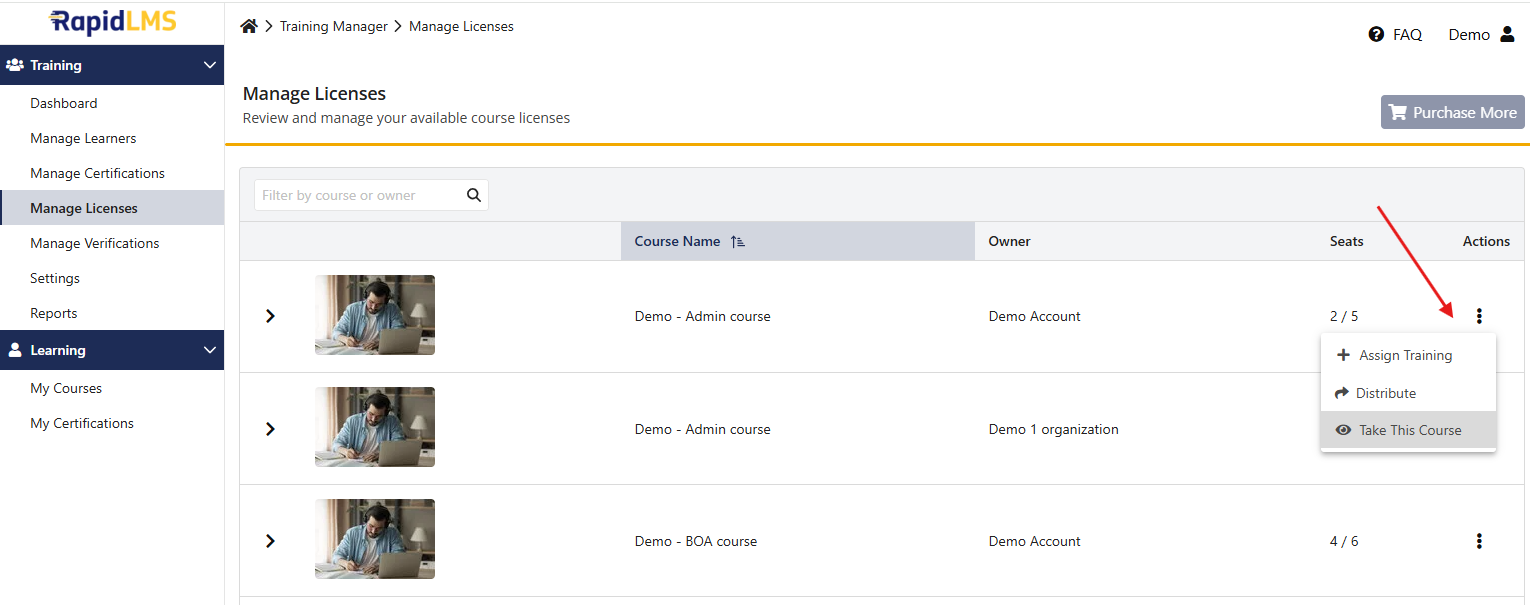Click the Actions column header

1486,241
